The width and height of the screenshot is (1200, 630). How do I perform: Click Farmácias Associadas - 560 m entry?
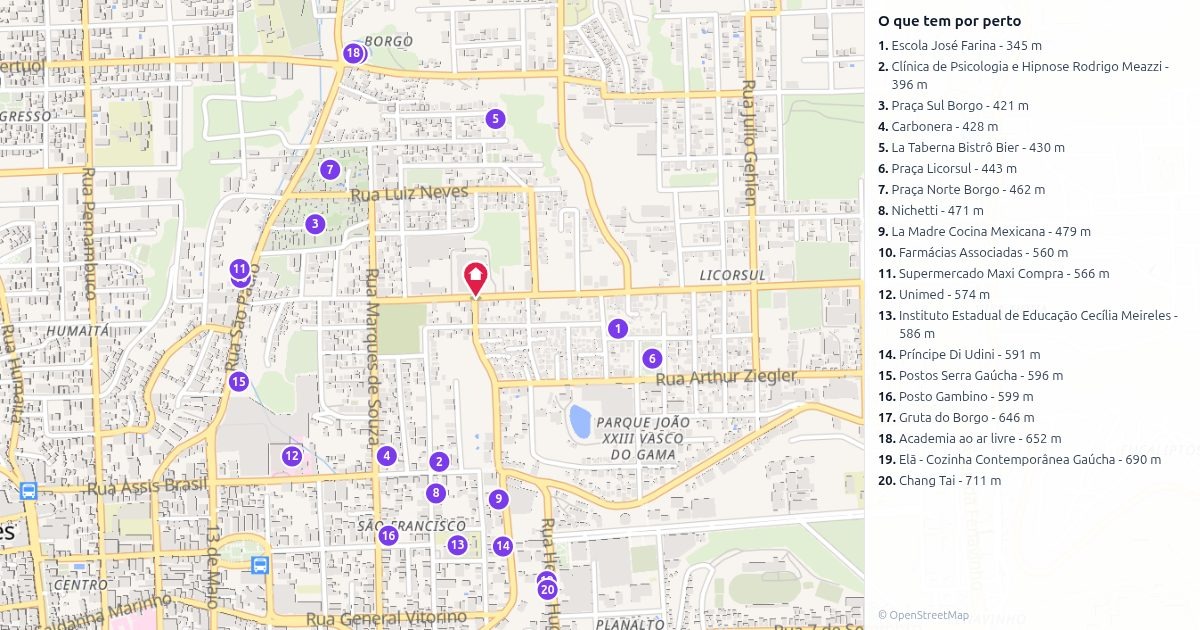(x=973, y=253)
